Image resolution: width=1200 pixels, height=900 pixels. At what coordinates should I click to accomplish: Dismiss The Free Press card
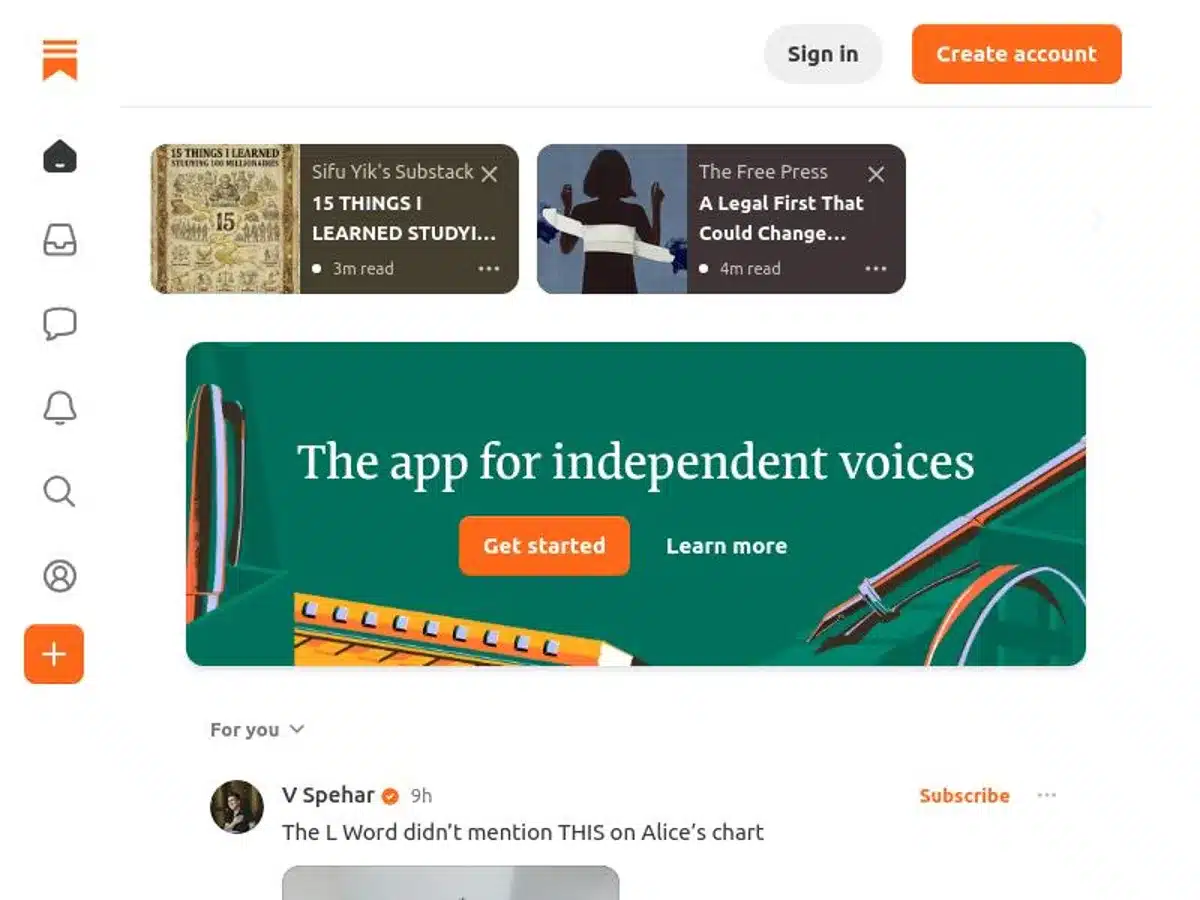click(x=876, y=174)
